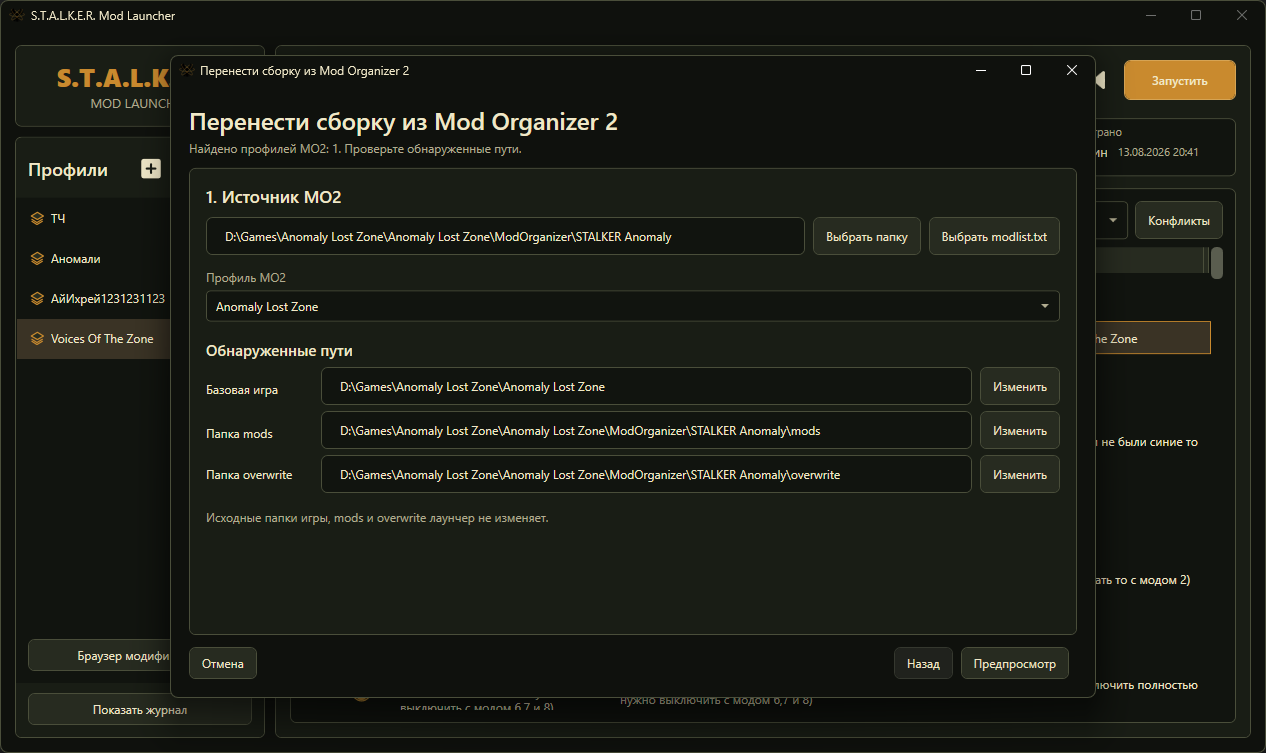
Task: Click the add profile plus icon
Action: pyautogui.click(x=151, y=169)
